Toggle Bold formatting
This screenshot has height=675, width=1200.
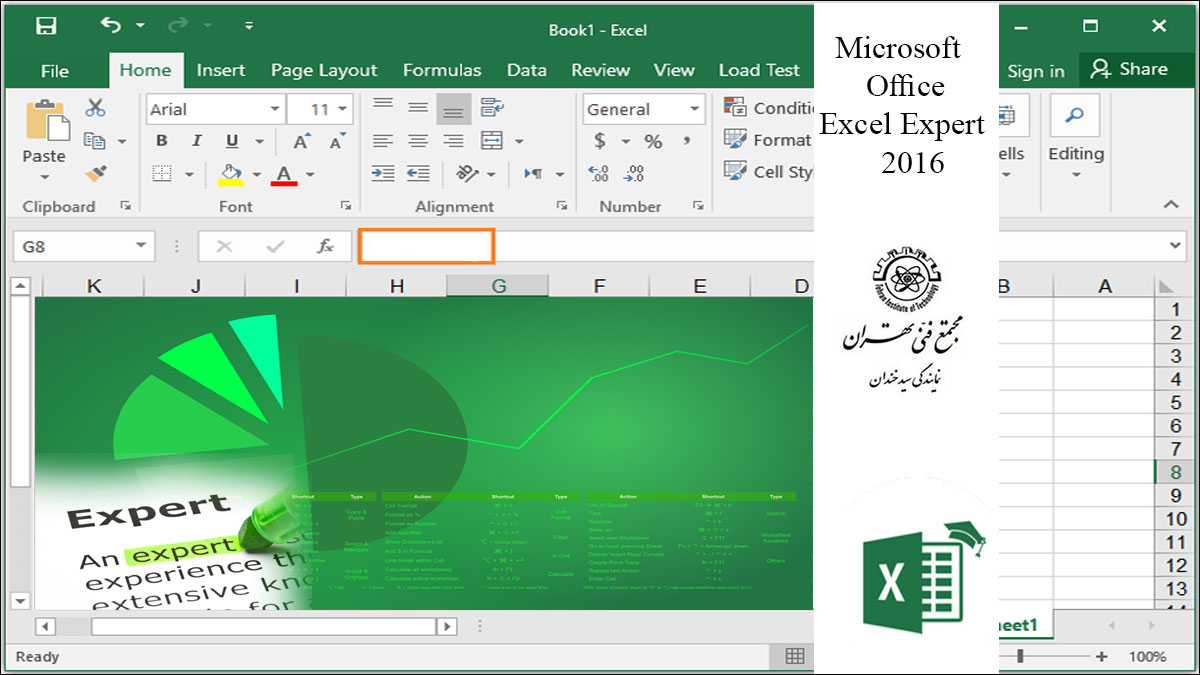[x=162, y=141]
